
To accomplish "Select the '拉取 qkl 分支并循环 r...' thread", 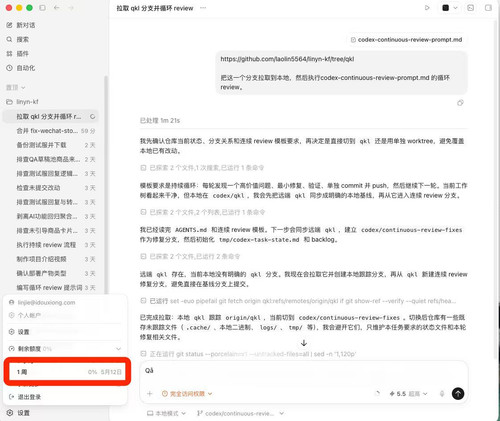I will (x=50, y=116).
